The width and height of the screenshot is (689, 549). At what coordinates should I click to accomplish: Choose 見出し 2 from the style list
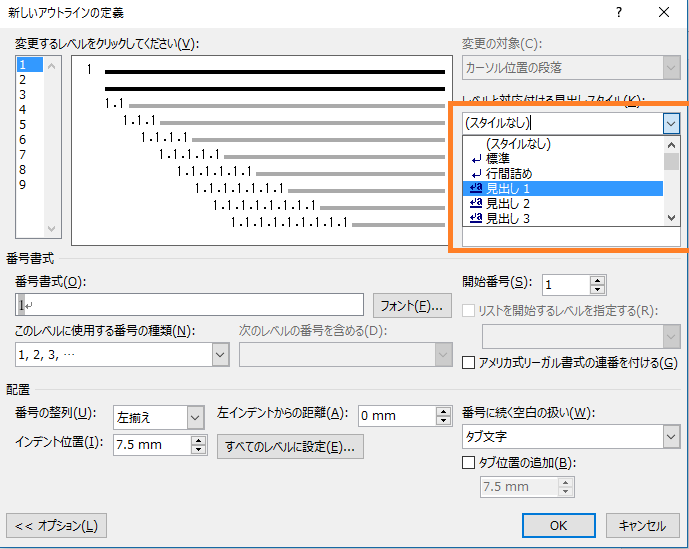(x=562, y=204)
